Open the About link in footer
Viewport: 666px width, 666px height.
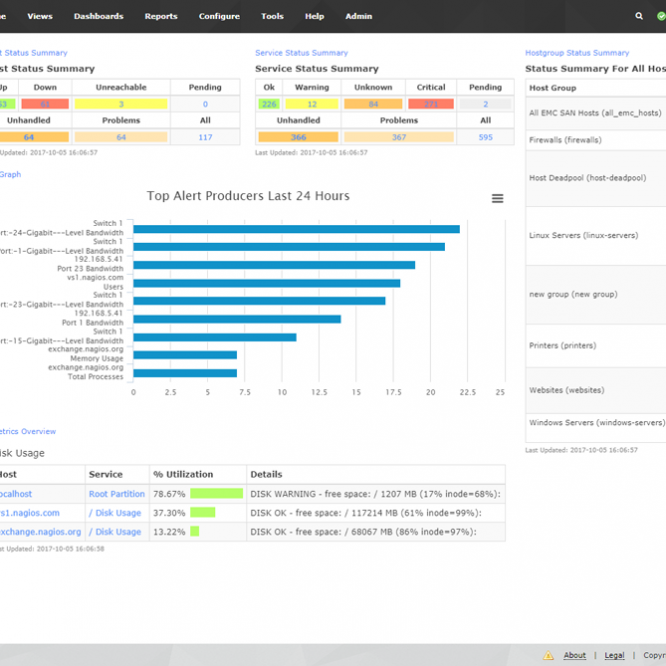tap(574, 656)
